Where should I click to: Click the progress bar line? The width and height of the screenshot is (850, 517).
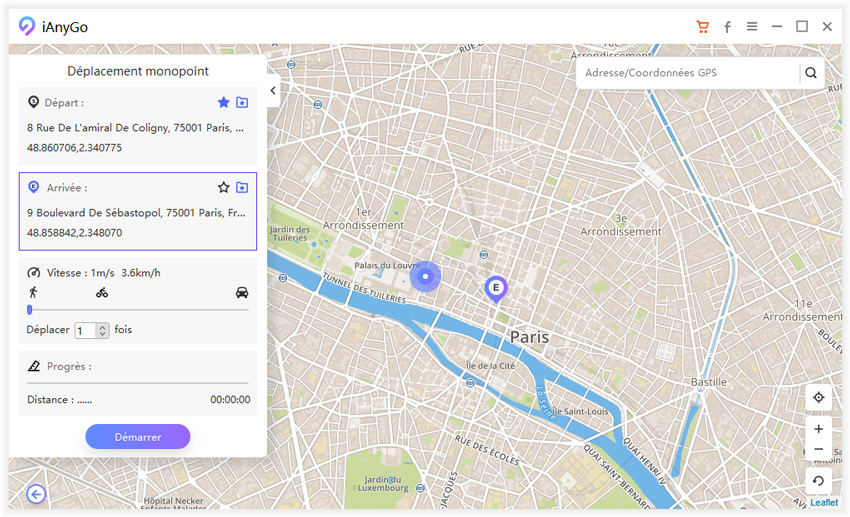tap(138, 383)
